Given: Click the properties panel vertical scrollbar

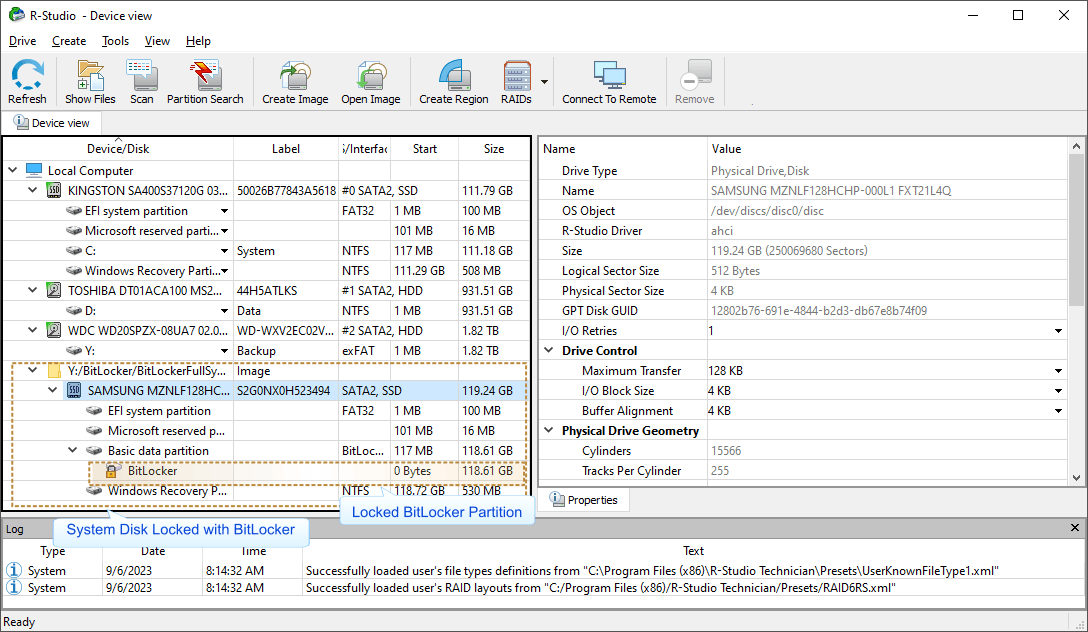Looking at the screenshot, I should point(1076,229).
